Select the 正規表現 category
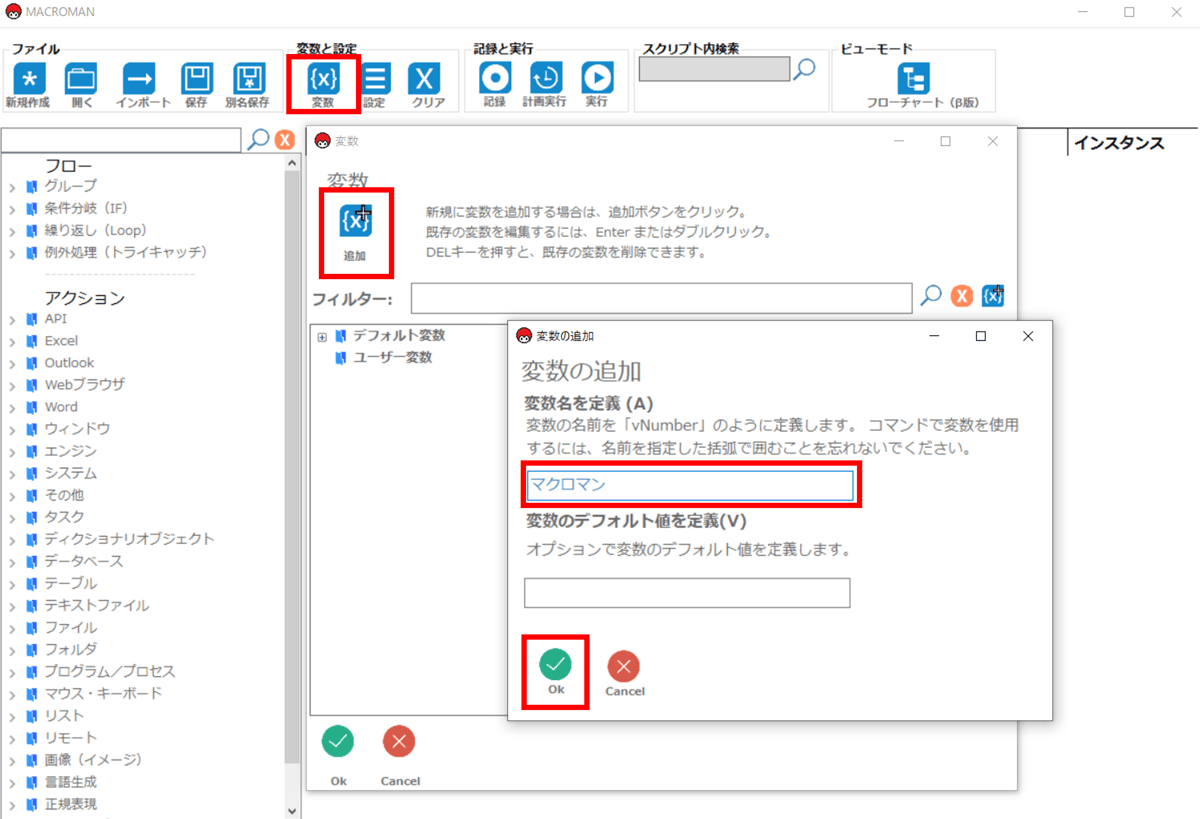This screenshot has width=1200, height=819. [x=70, y=803]
